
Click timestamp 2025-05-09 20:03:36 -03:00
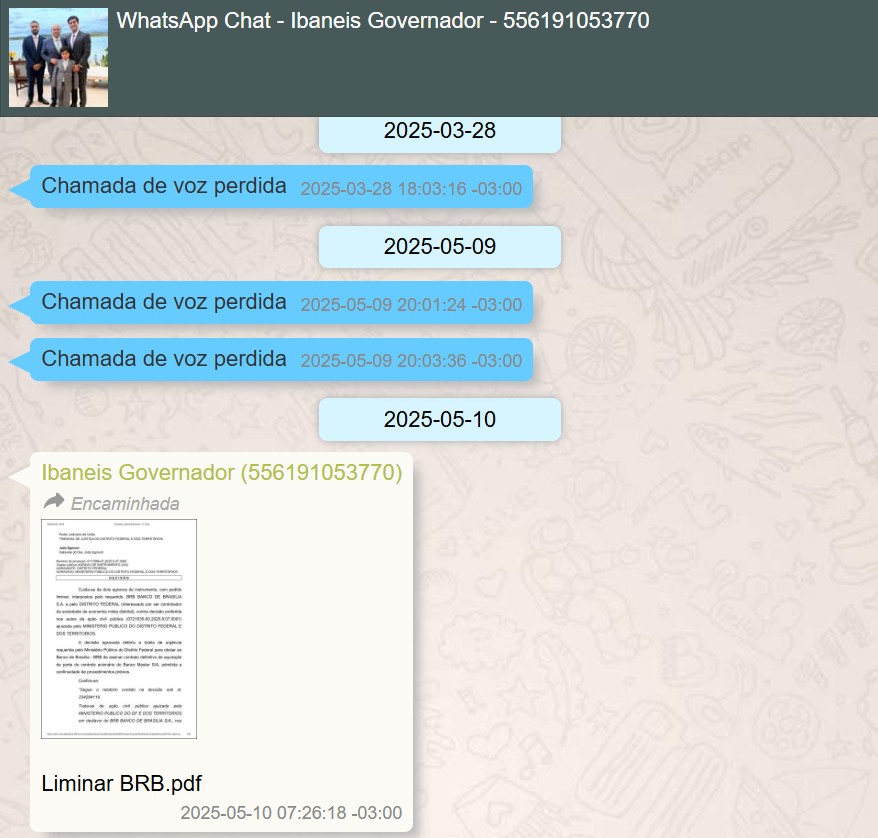411,361
